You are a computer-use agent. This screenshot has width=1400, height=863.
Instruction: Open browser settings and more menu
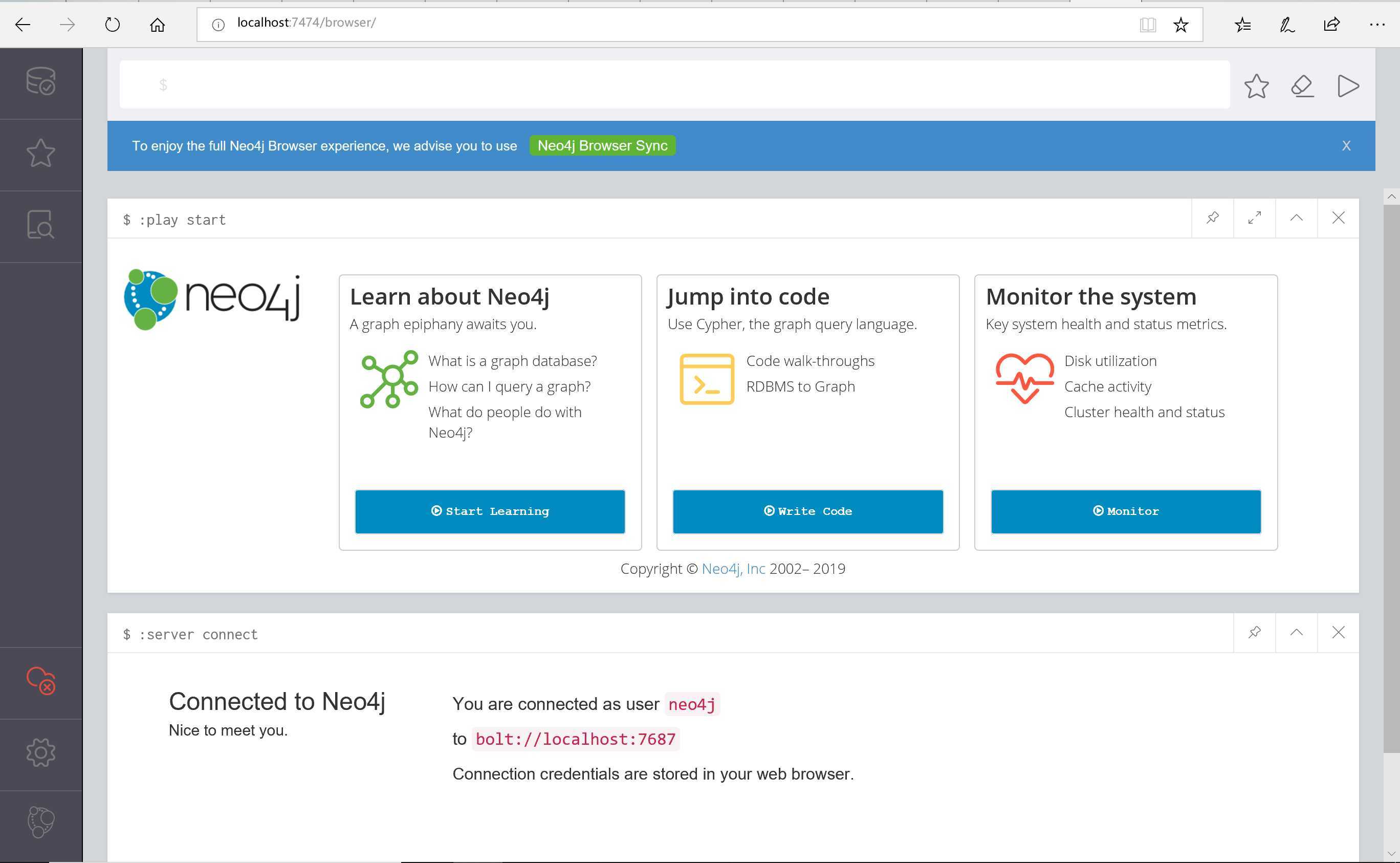pyautogui.click(x=1376, y=25)
